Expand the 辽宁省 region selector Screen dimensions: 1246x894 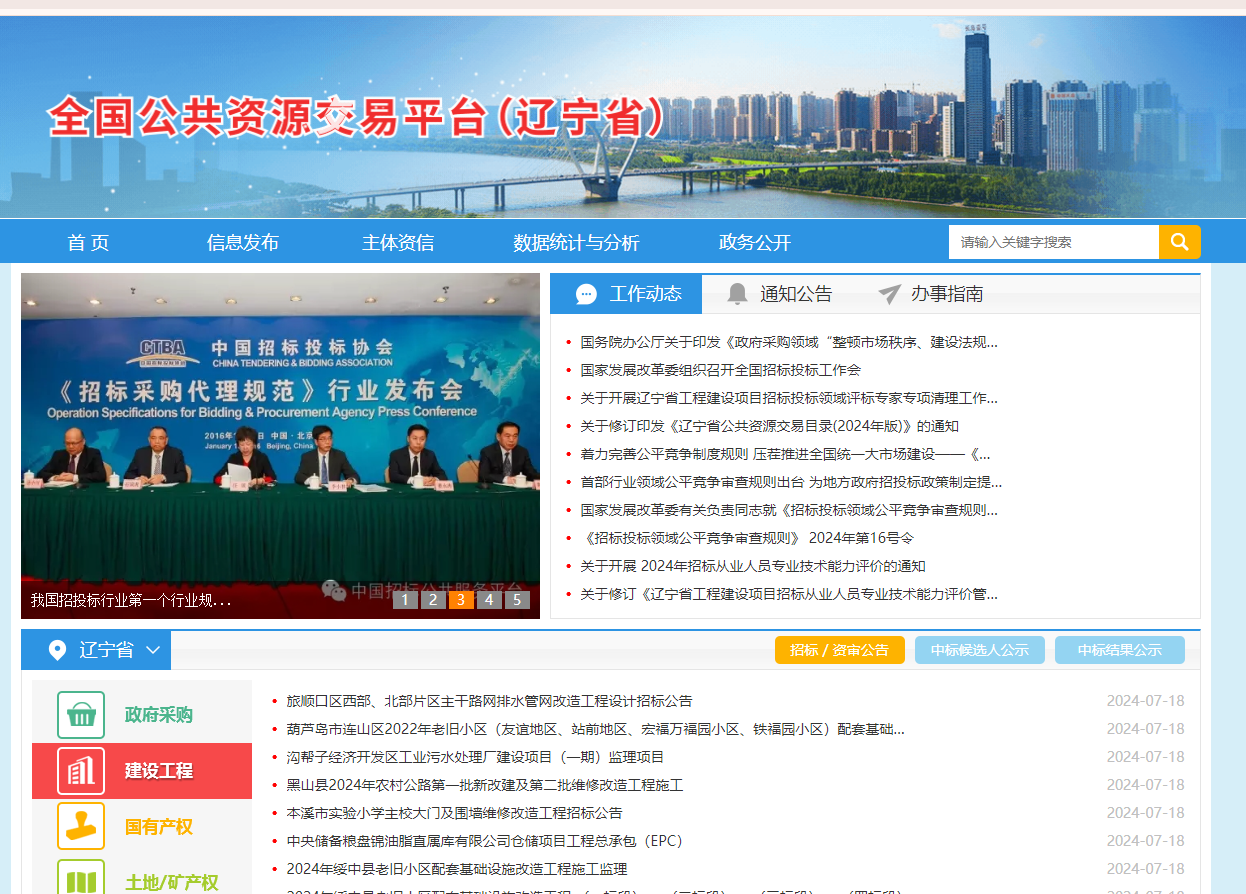(152, 650)
